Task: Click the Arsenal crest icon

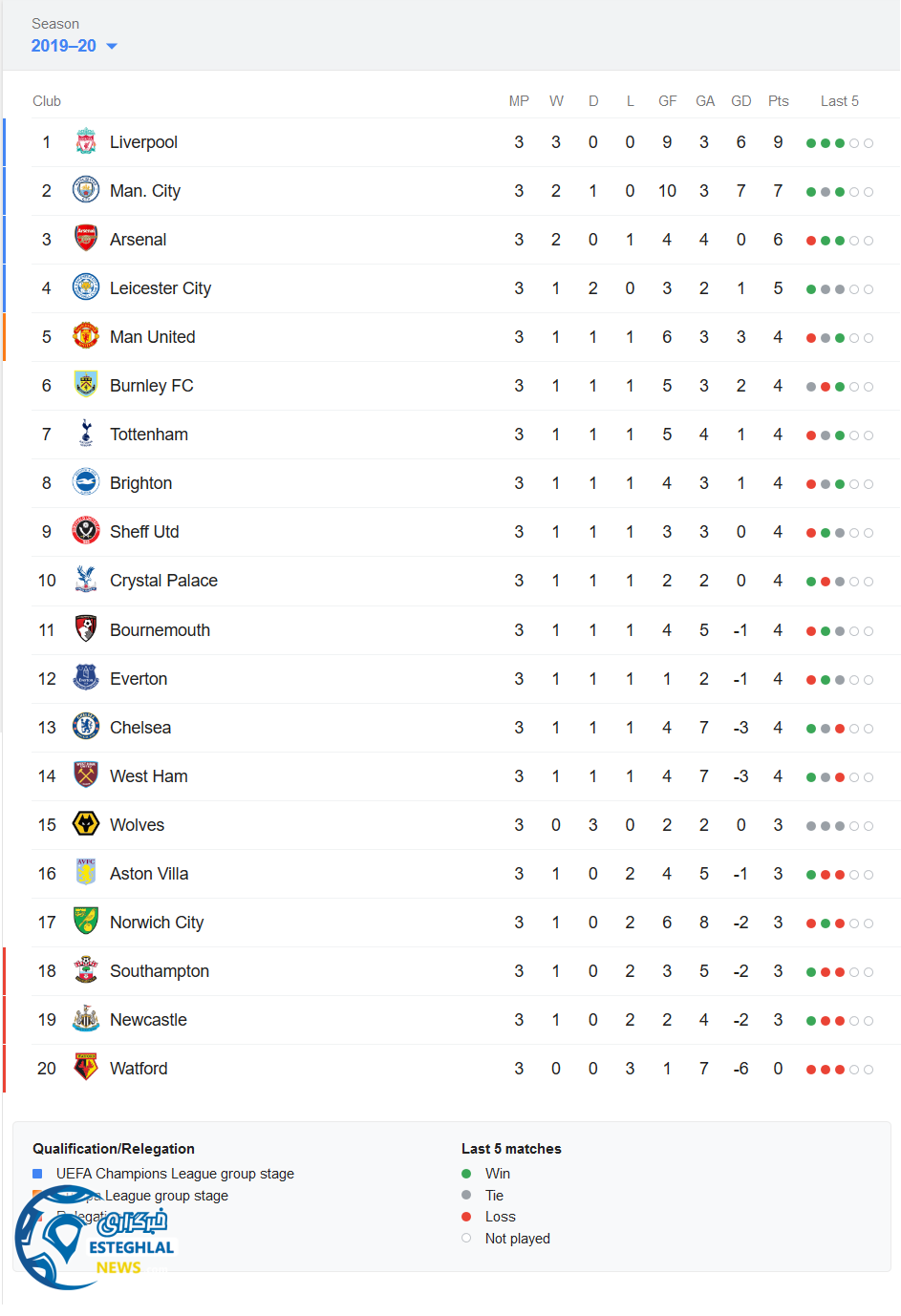Action: click(x=86, y=239)
